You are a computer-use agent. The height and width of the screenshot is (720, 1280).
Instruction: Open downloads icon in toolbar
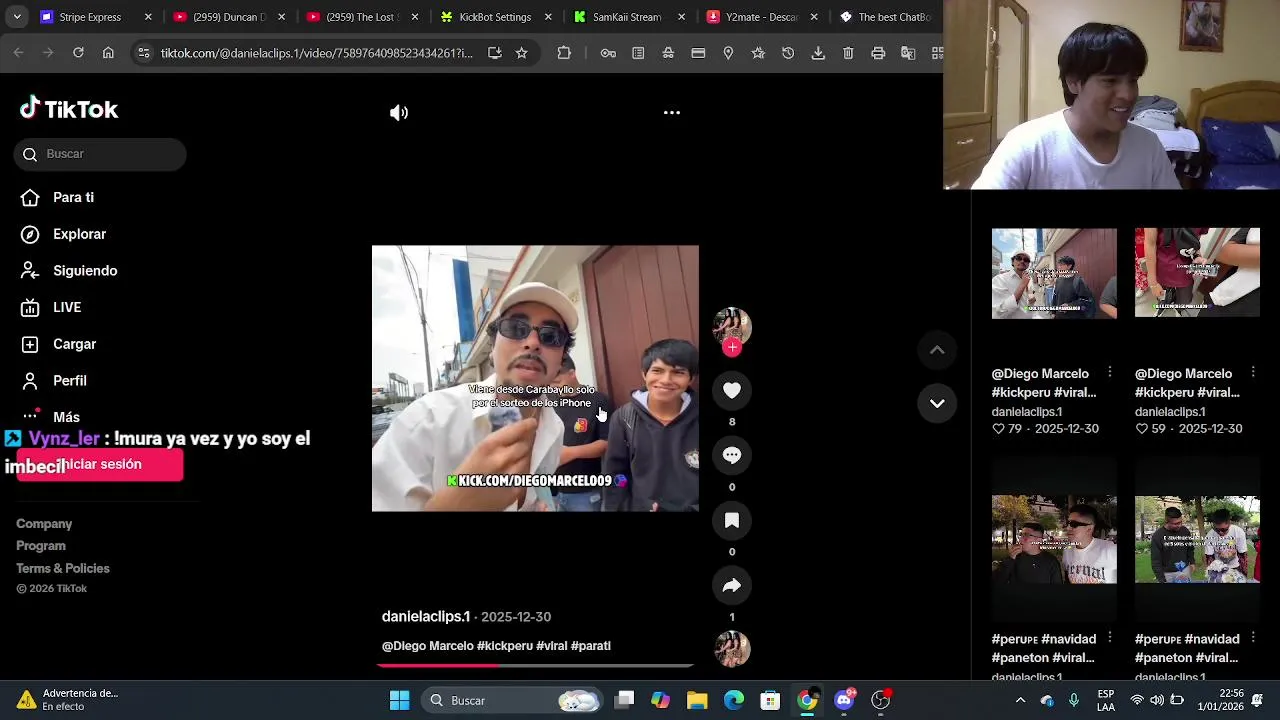[x=818, y=53]
